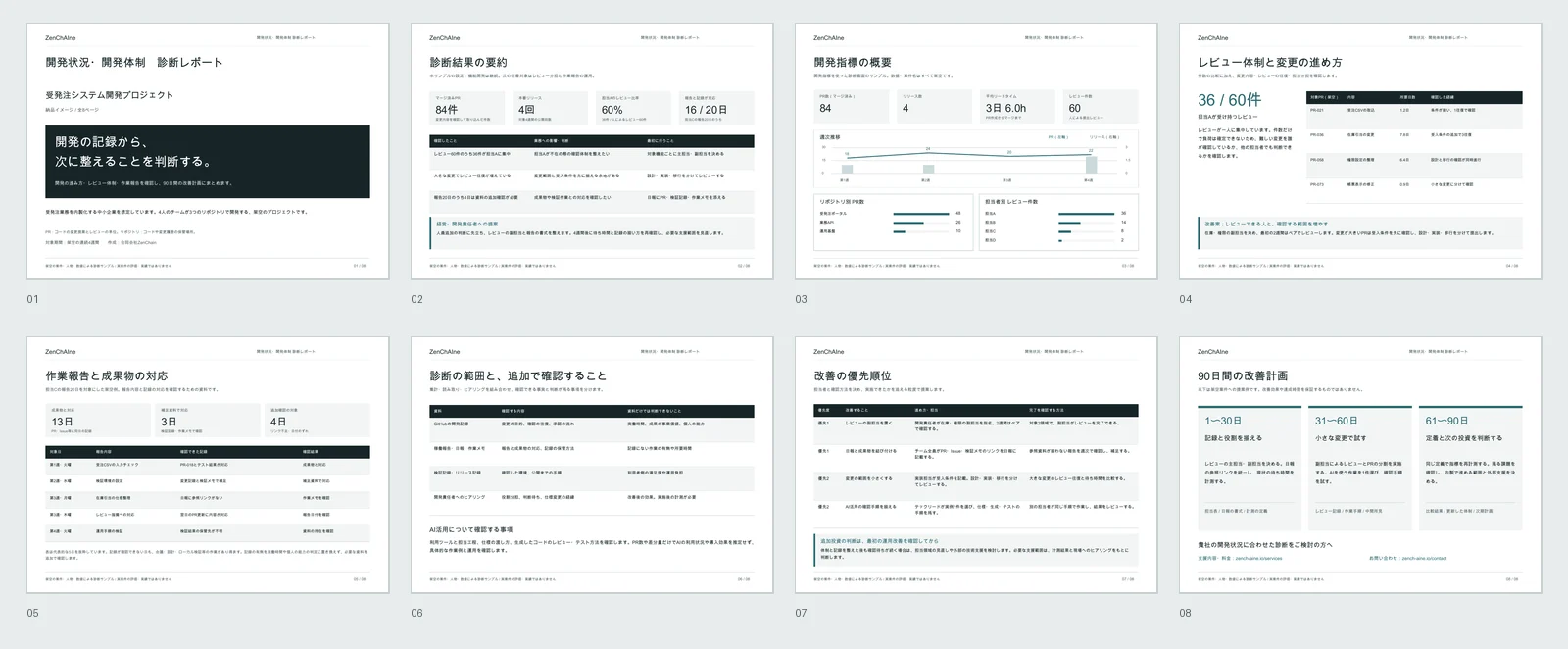Click the ZenChAIne logo on slide 06
Viewport: 1568px width, 649px height.
(444, 352)
